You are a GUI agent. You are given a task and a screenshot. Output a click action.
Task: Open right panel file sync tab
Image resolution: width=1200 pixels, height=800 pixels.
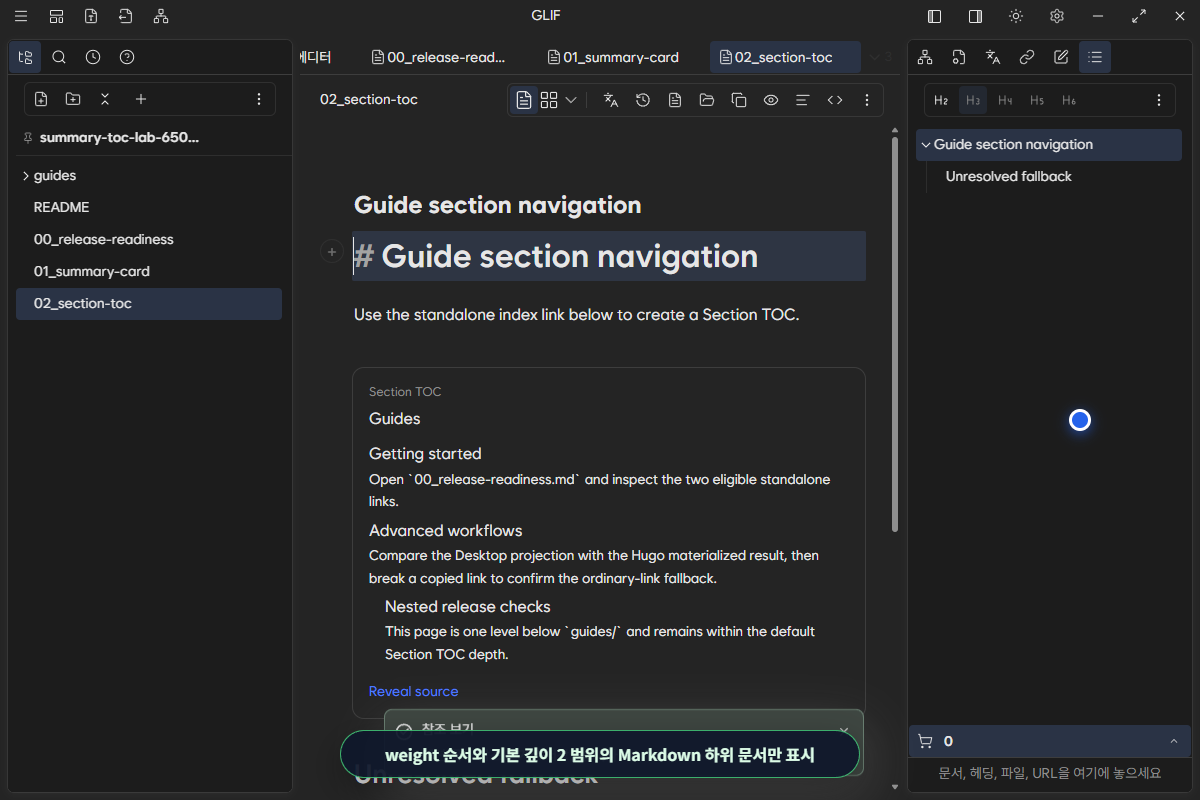point(959,57)
